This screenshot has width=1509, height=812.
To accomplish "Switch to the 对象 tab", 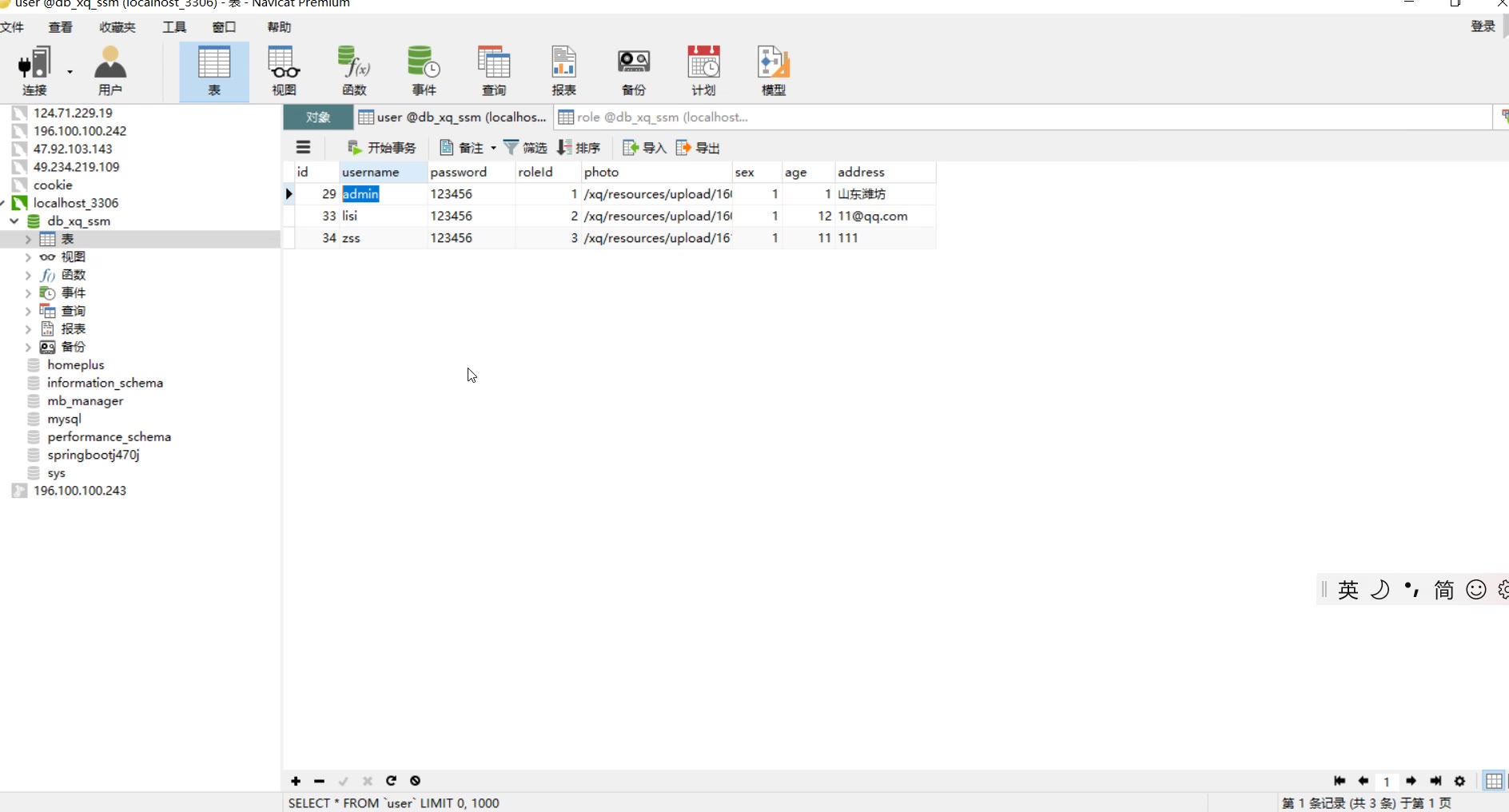I will coord(318,117).
